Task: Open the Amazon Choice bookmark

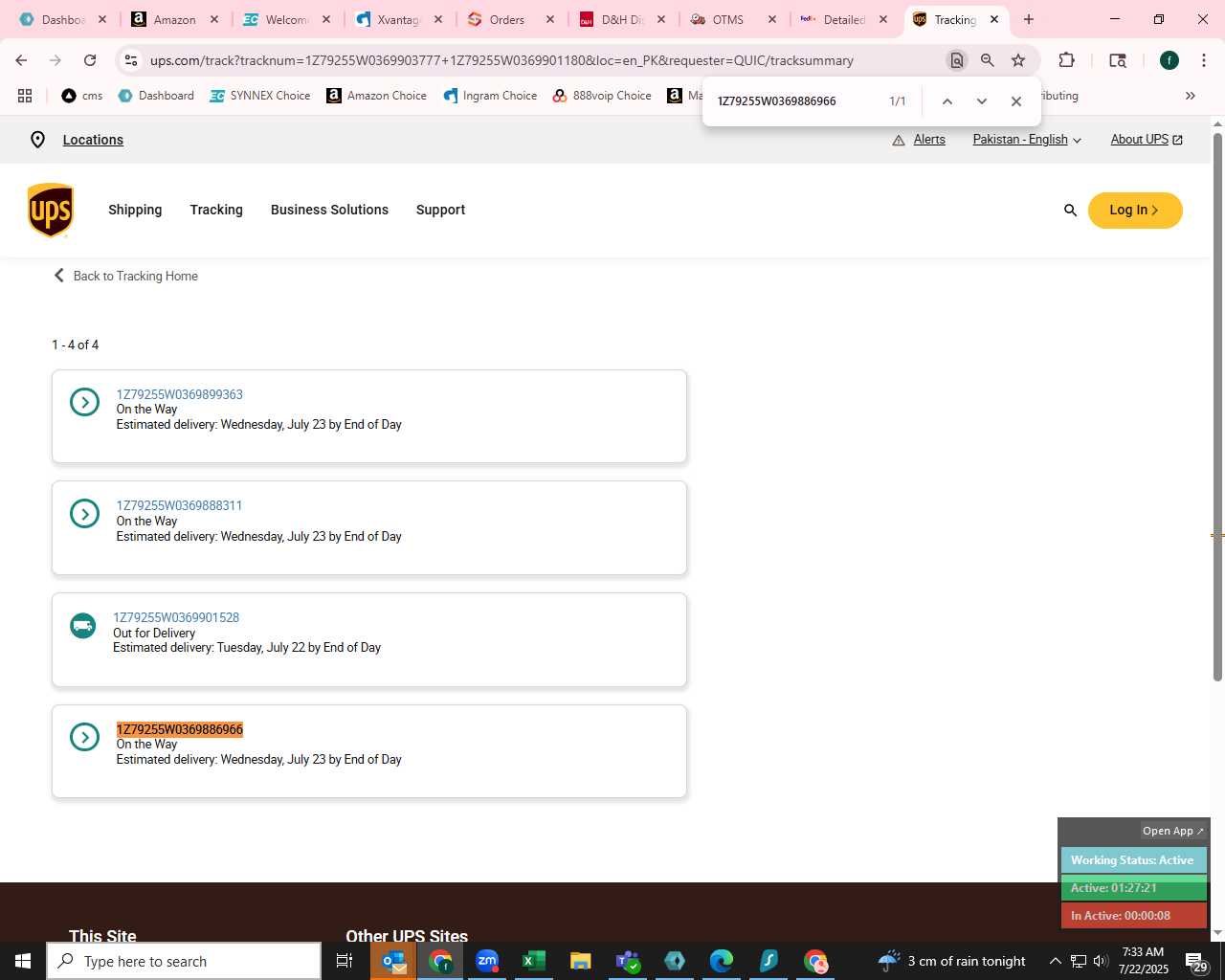Action: point(377,96)
